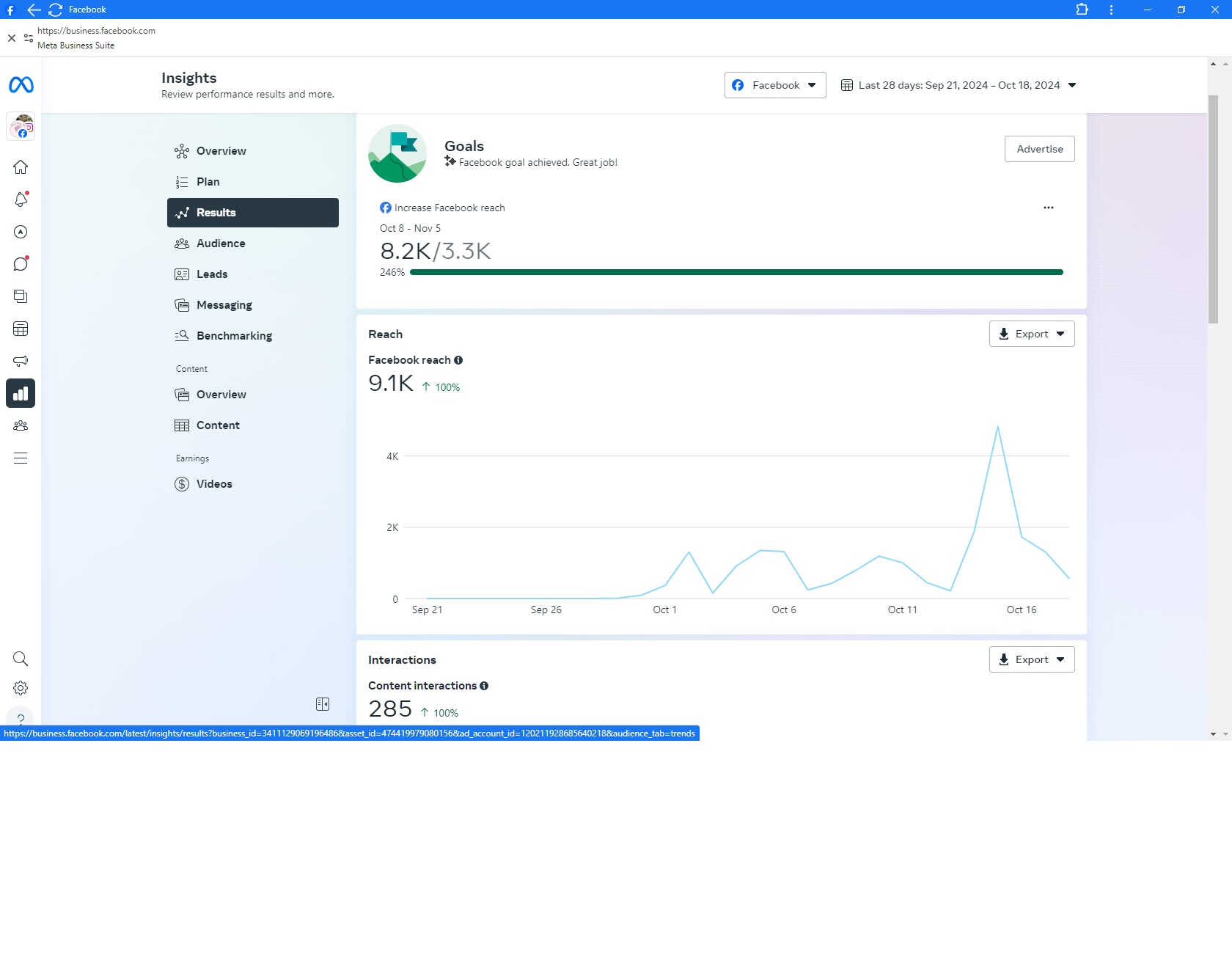Open the top Overview menu item
Screen dimensions: 1232x955
click(253, 151)
